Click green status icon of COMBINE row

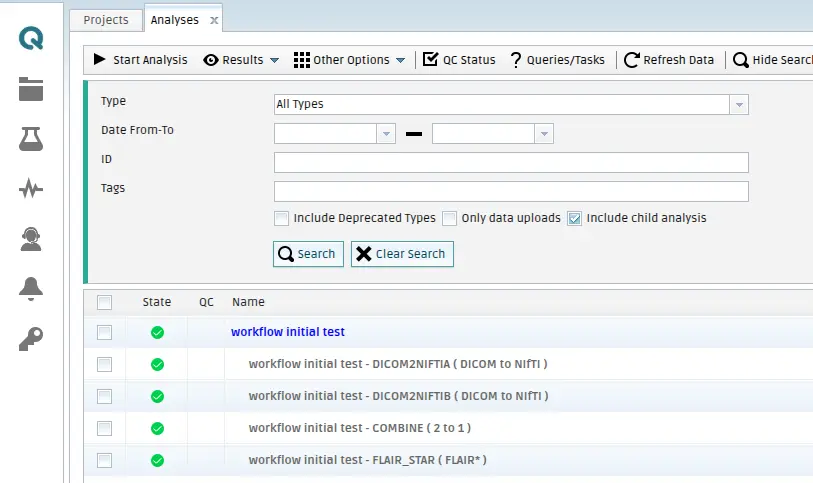click(158, 429)
